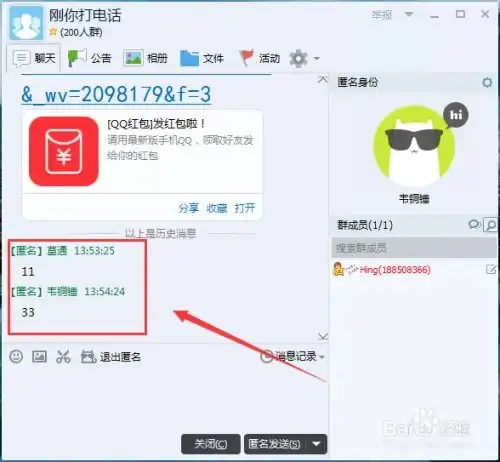500x462 pixels.
Task: Click the message text 33
Action: [28, 312]
